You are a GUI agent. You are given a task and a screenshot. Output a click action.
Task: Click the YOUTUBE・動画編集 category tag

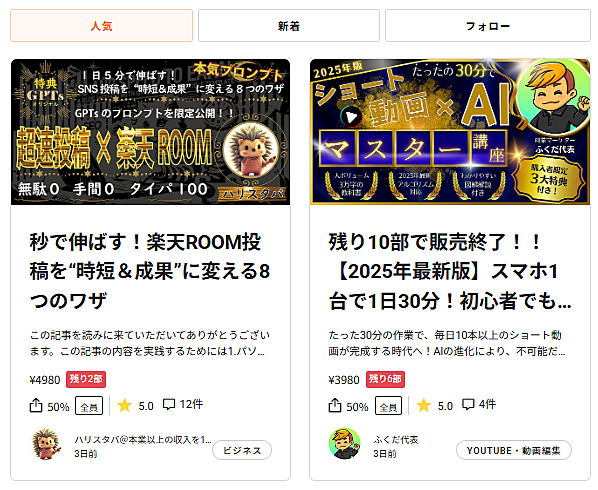click(514, 450)
